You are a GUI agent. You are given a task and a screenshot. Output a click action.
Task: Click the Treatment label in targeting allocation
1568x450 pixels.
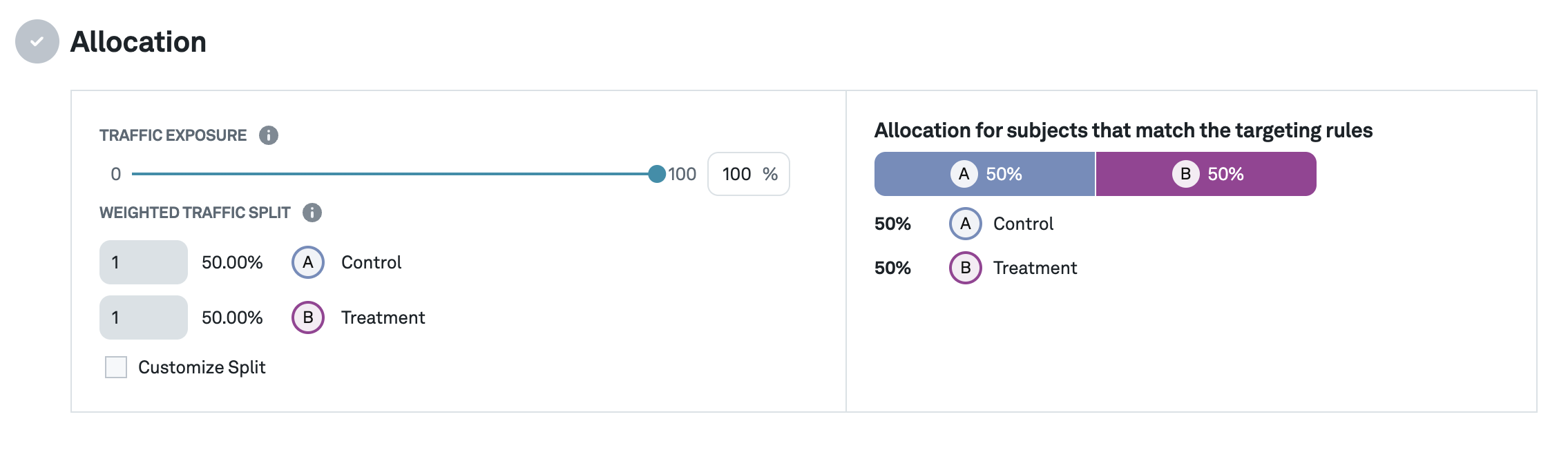tap(1034, 268)
